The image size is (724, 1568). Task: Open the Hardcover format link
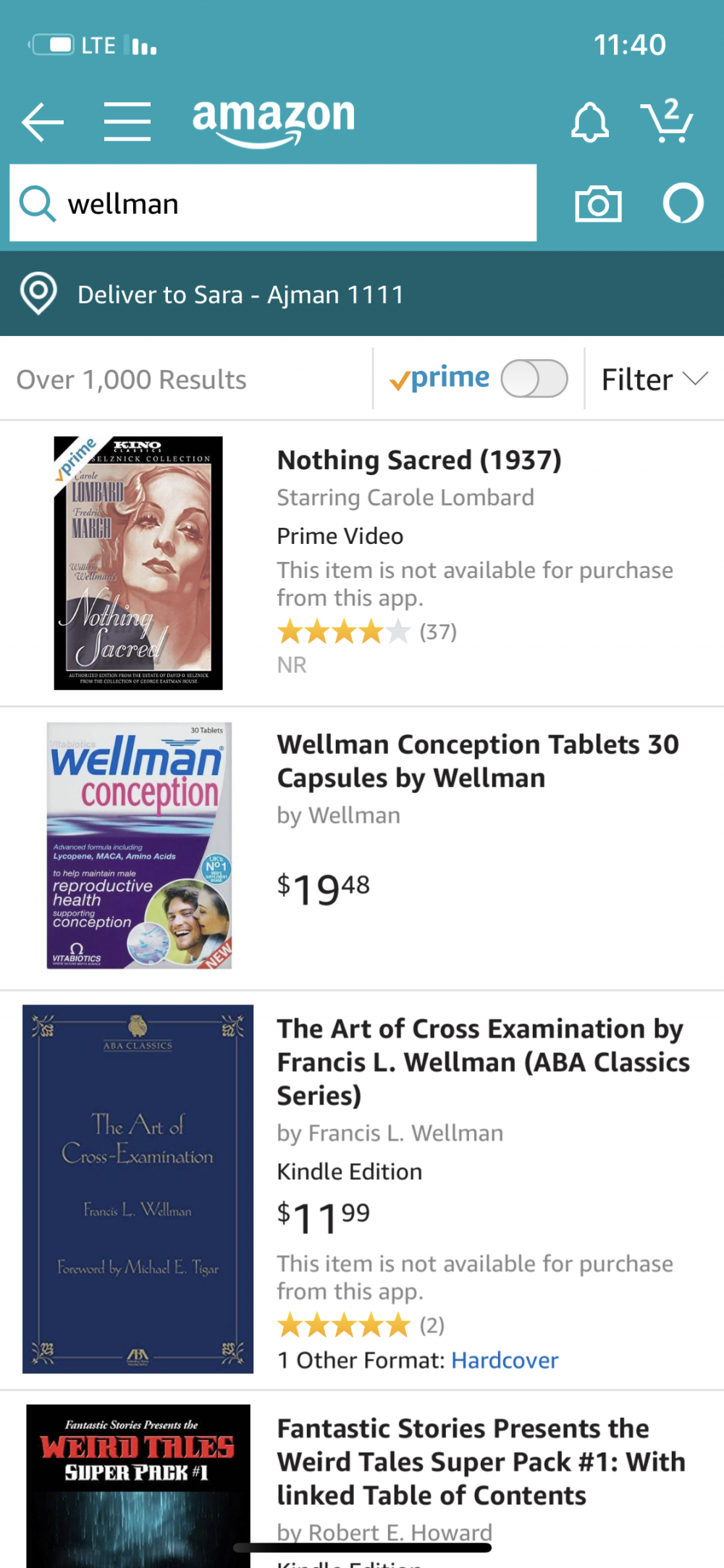click(505, 1360)
